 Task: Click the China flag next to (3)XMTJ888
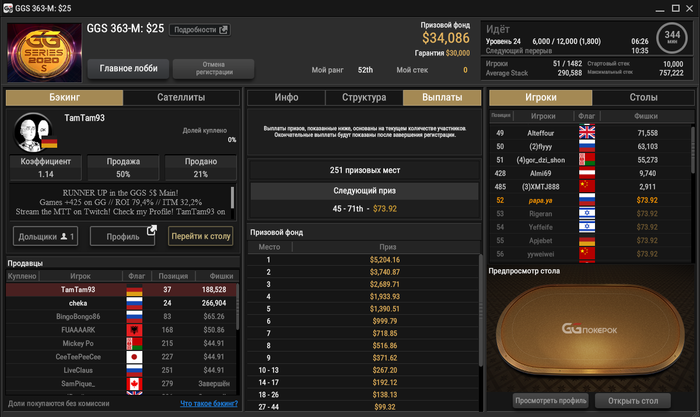click(587, 187)
